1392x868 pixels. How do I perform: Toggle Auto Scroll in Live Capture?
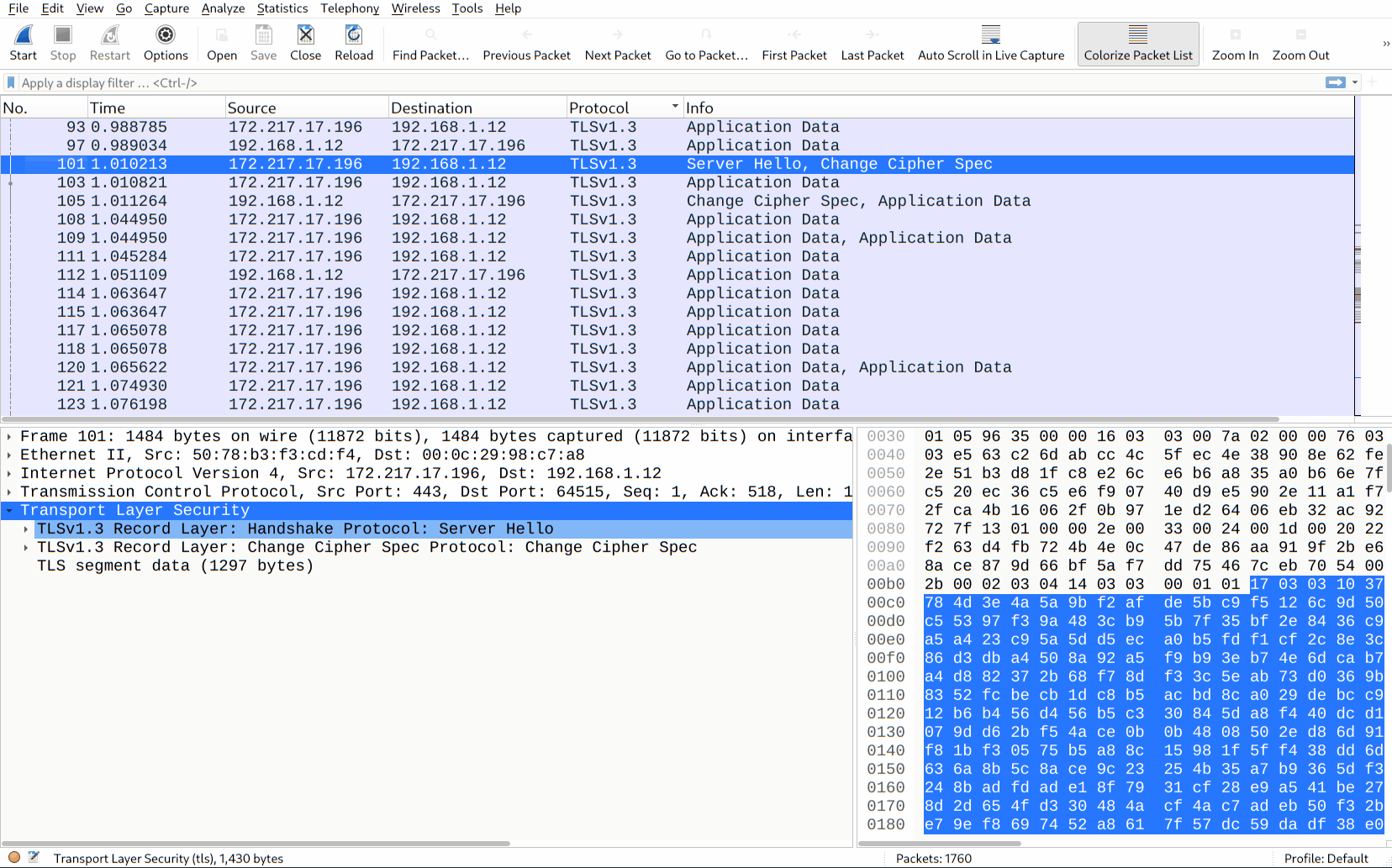pyautogui.click(x=991, y=43)
